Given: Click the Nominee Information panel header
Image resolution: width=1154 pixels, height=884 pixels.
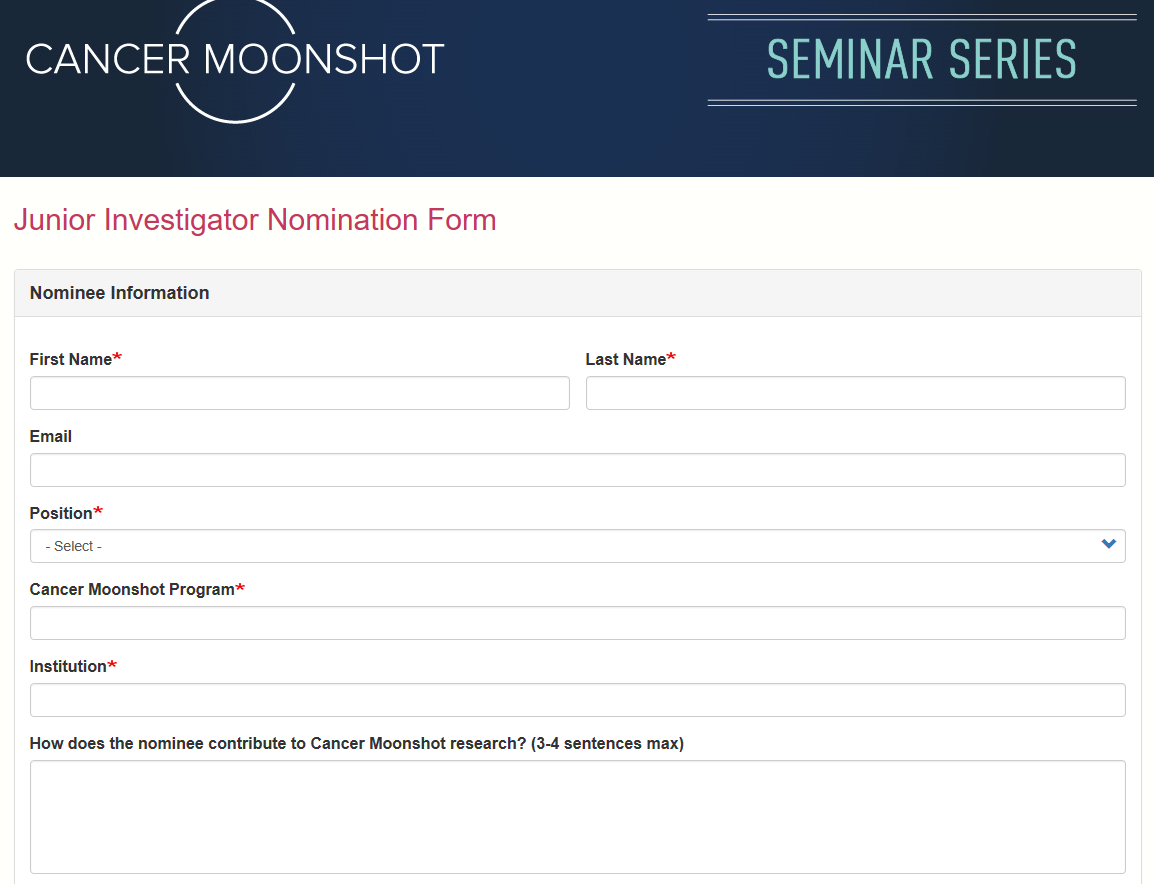Looking at the screenshot, I should click(120, 293).
